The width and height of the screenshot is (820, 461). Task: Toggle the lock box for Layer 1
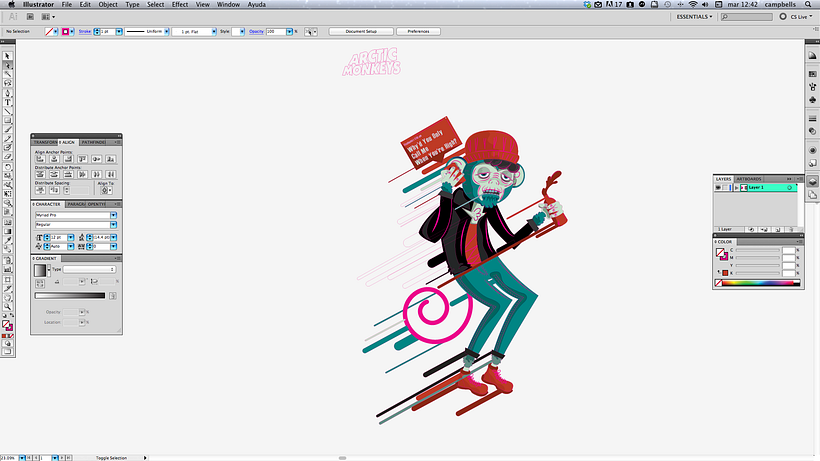pos(725,187)
